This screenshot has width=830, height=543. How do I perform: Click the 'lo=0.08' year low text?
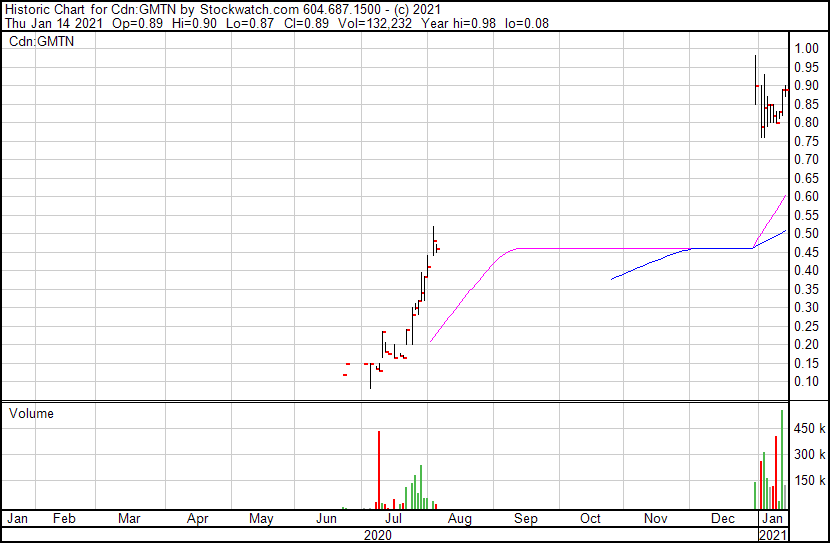[x=527, y=23]
